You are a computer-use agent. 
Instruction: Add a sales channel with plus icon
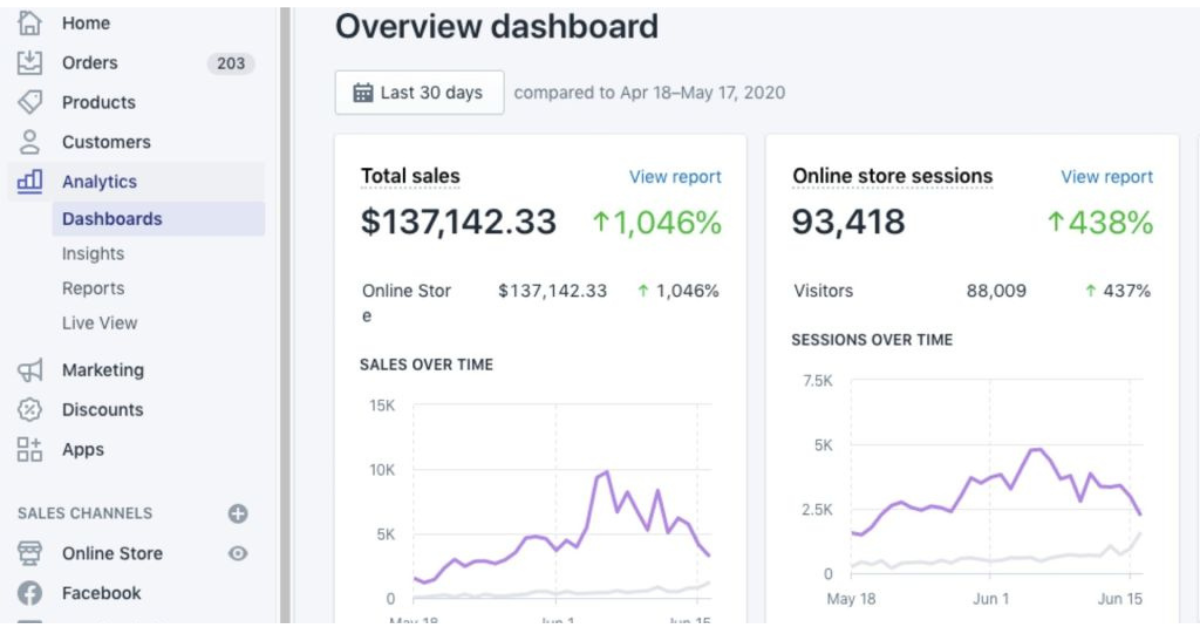[238, 514]
